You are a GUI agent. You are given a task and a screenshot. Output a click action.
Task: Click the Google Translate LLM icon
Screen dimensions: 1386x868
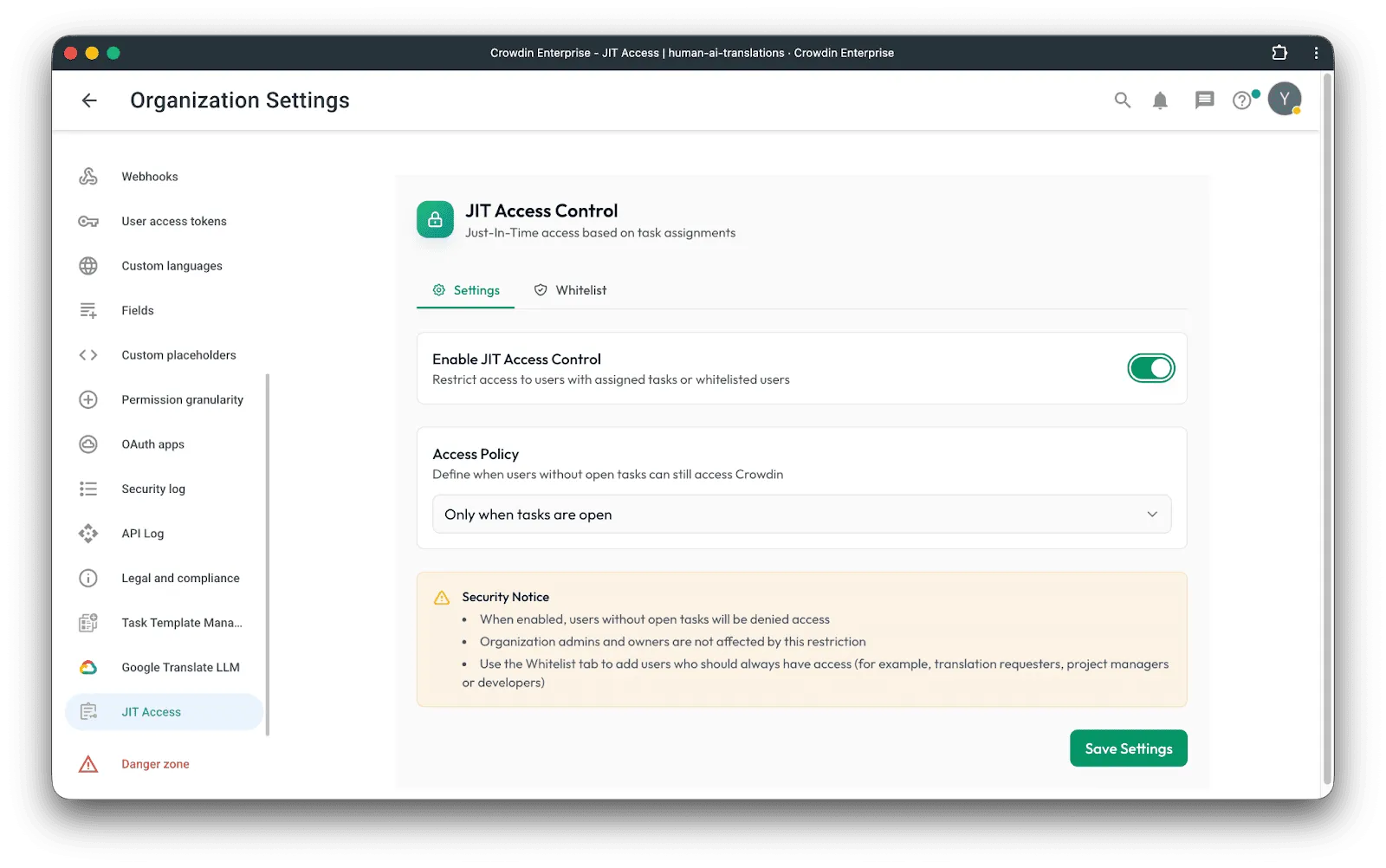88,667
